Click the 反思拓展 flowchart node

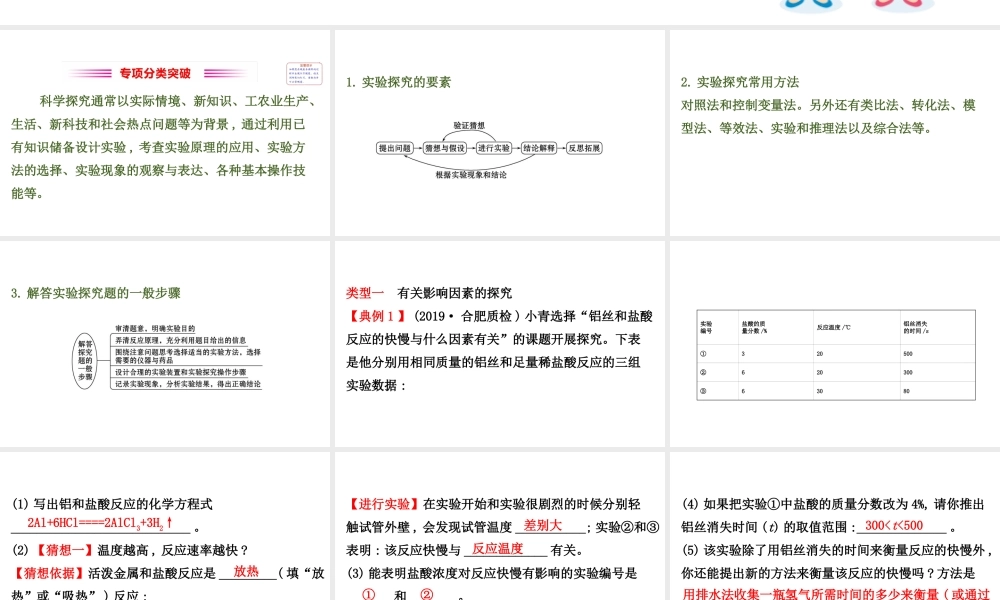pos(584,147)
